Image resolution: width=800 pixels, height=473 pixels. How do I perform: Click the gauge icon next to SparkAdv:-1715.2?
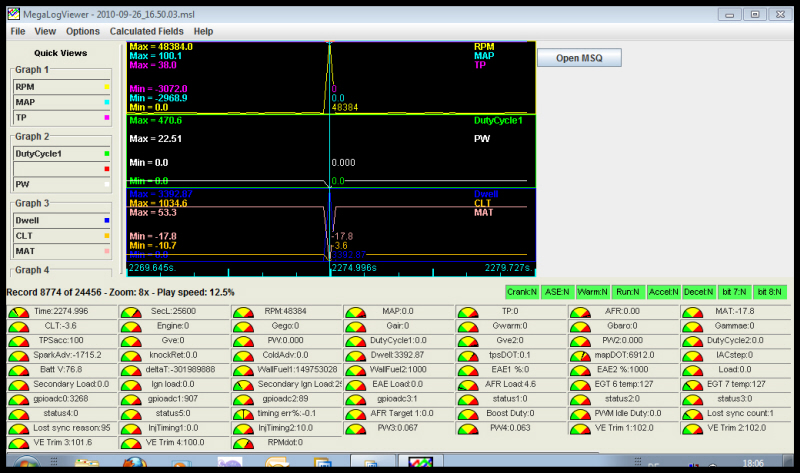(18, 355)
